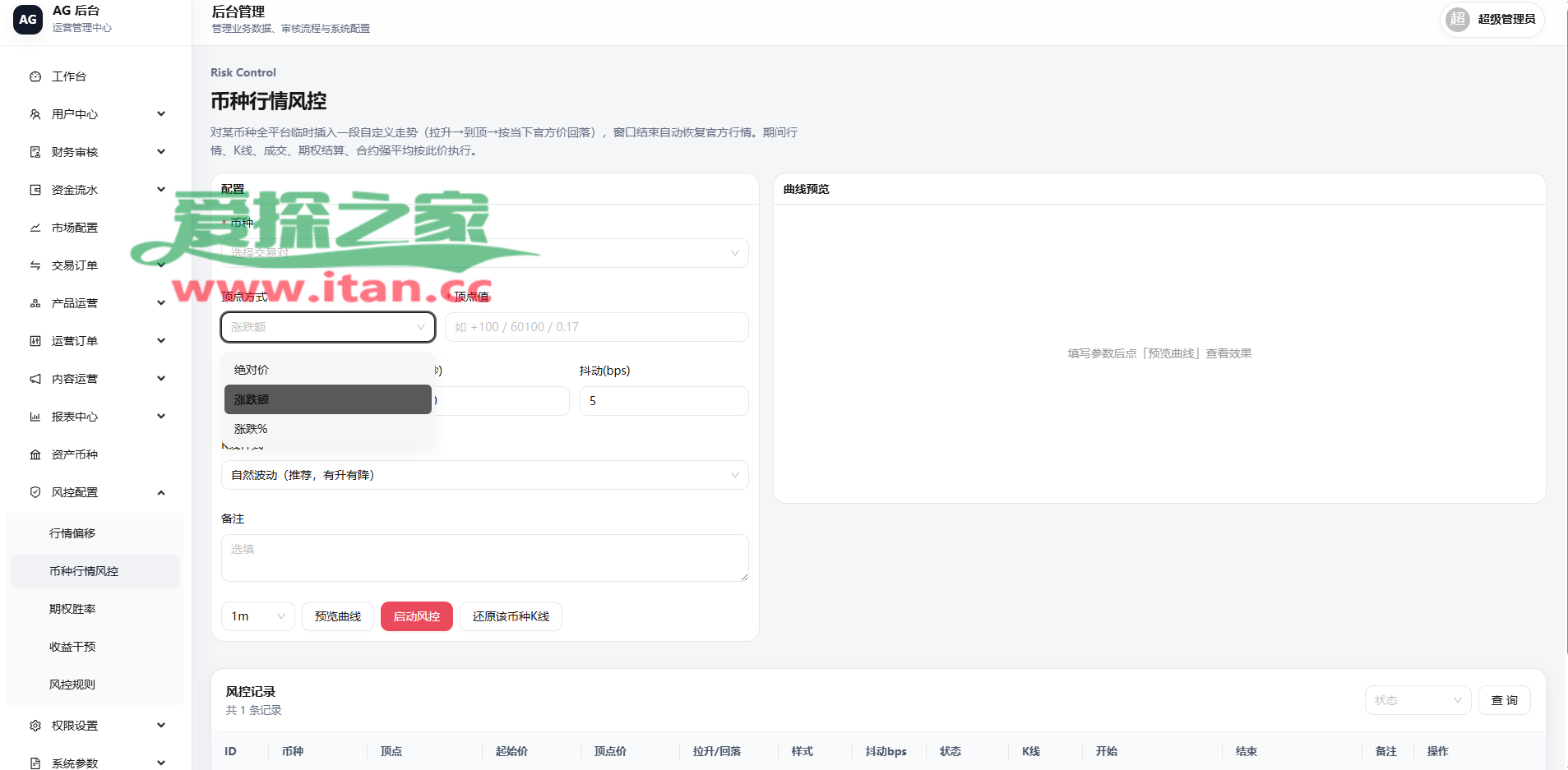Click the 拉升/回落 column header
Screen dimensions: 1568x770
pyautogui.click(x=717, y=751)
